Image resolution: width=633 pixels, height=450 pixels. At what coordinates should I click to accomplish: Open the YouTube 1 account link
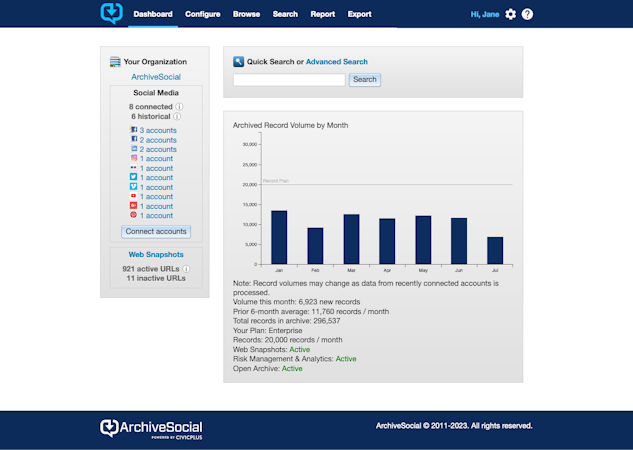pyautogui.click(x=156, y=197)
